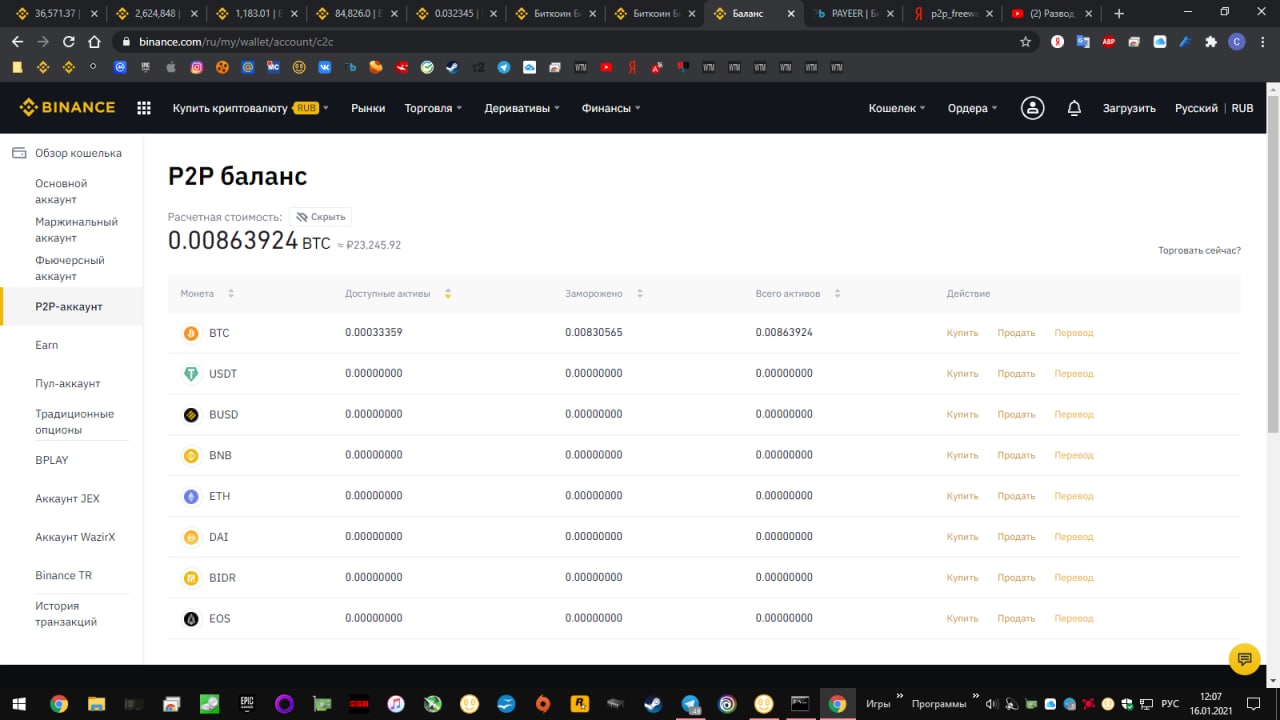Click the USDT coin icon
The height and width of the screenshot is (720, 1280).
pos(191,374)
